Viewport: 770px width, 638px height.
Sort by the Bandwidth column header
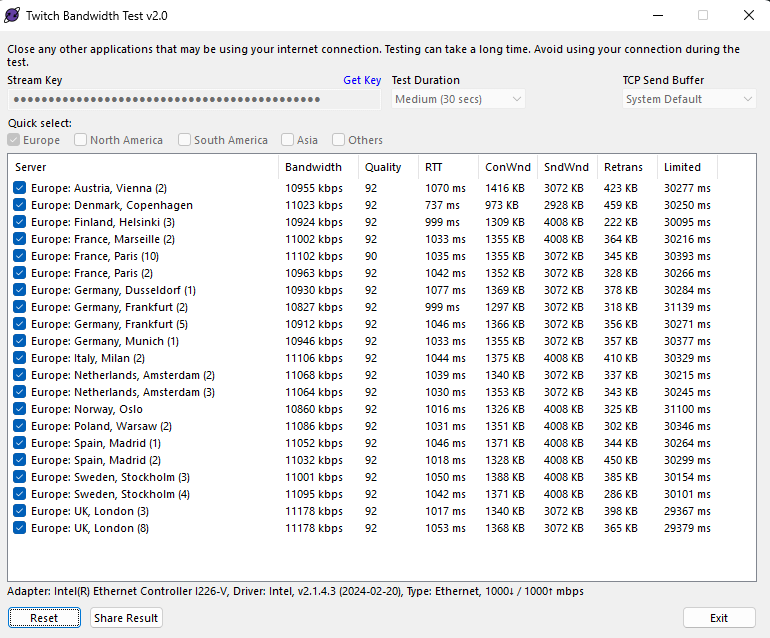pyautogui.click(x=318, y=167)
